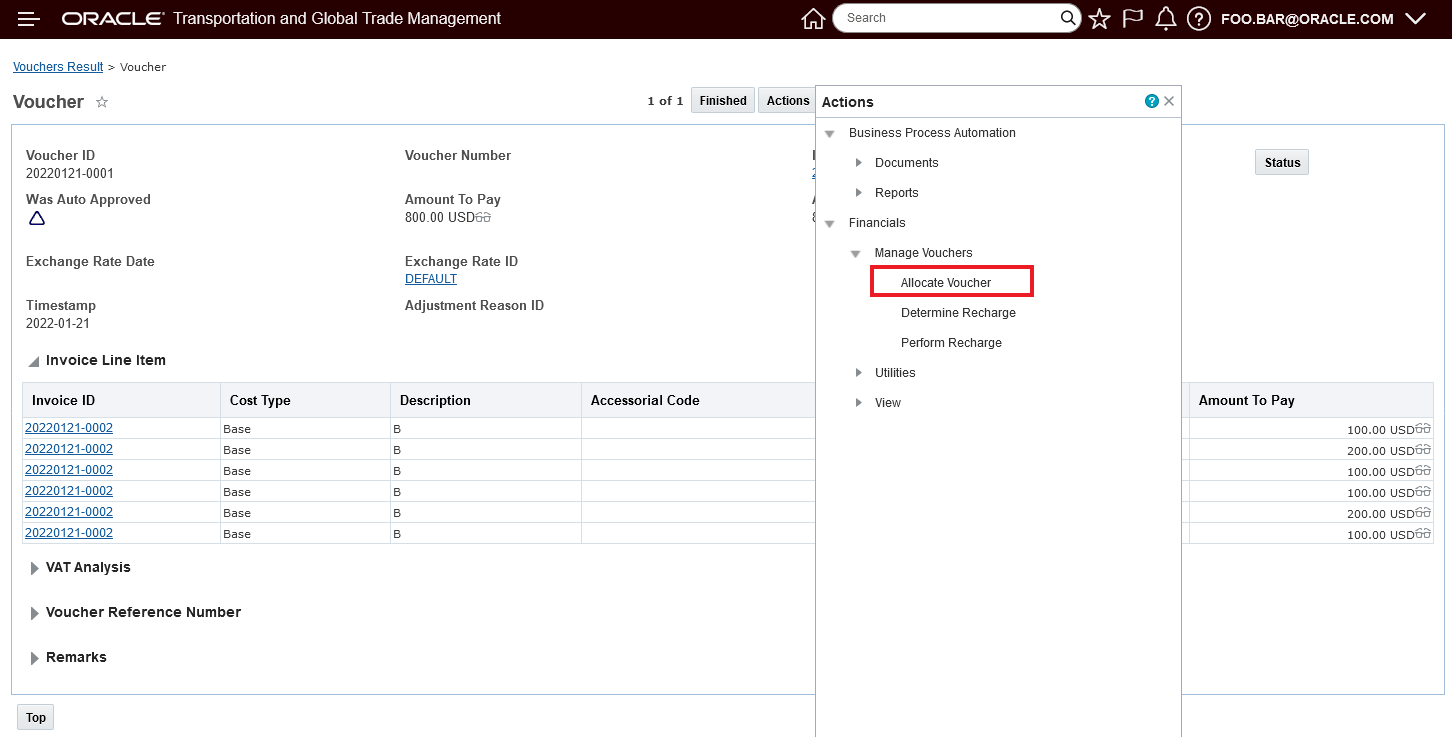Viewport: 1452px width, 737px height.
Task: Open the header help question mark
Action: click(x=1200, y=19)
